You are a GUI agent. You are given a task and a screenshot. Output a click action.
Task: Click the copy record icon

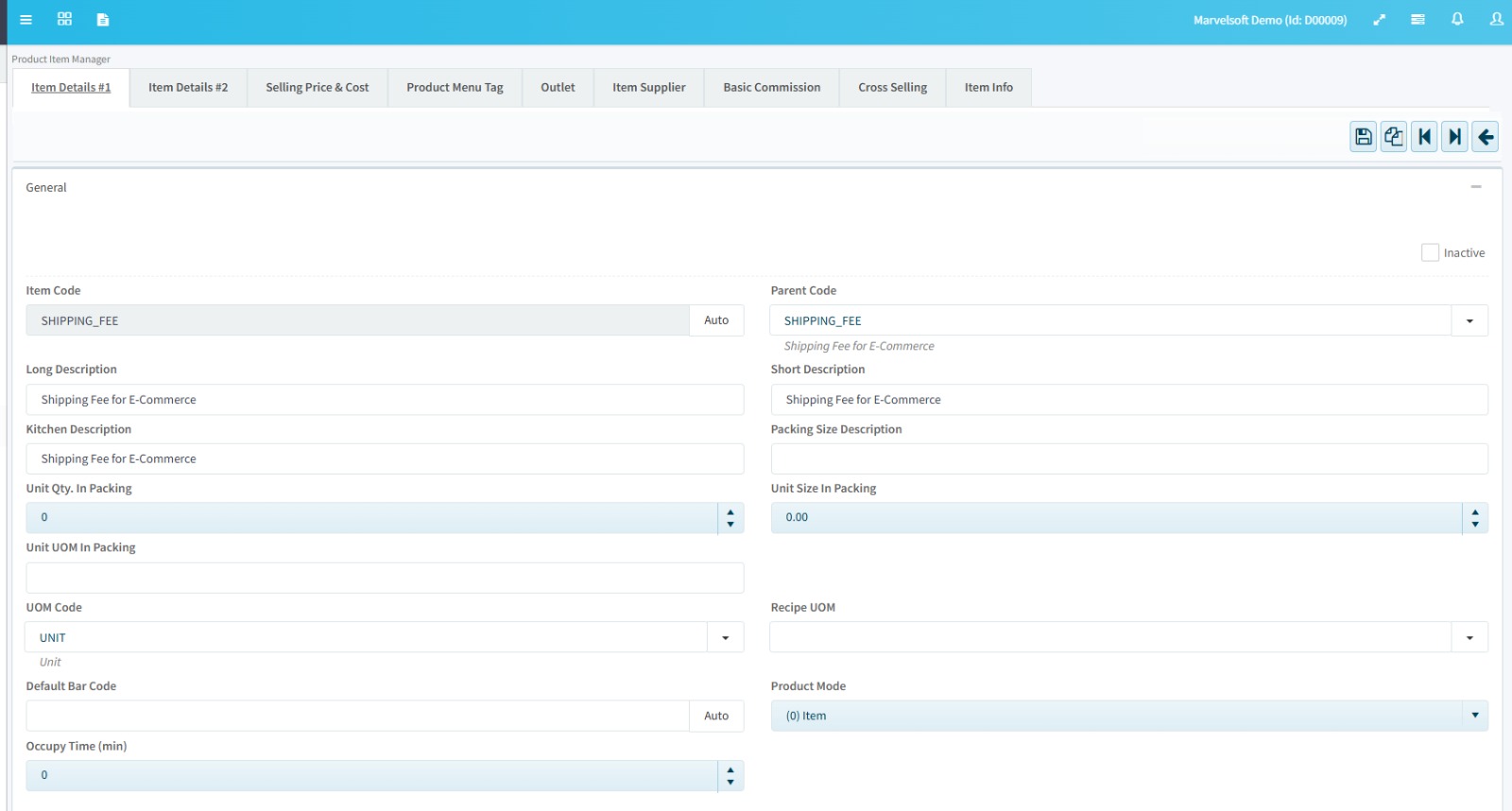pos(1394,137)
